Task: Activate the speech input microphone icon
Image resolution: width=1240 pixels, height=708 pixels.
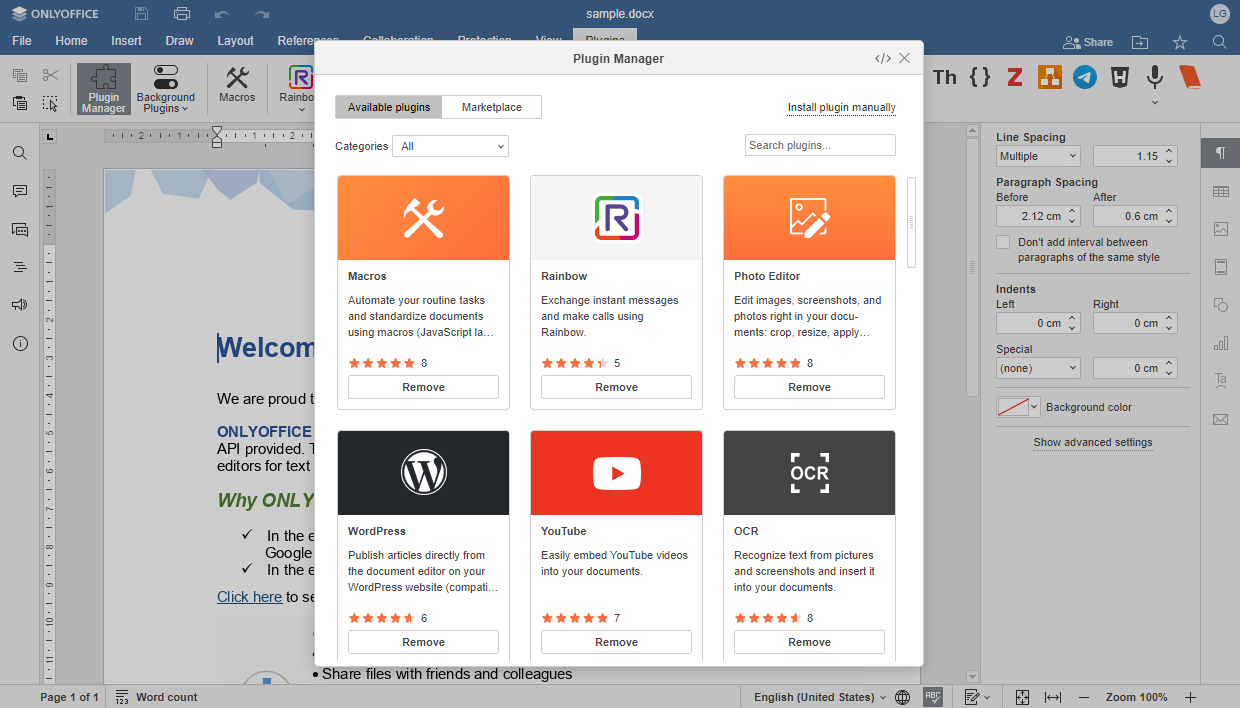Action: click(1154, 76)
